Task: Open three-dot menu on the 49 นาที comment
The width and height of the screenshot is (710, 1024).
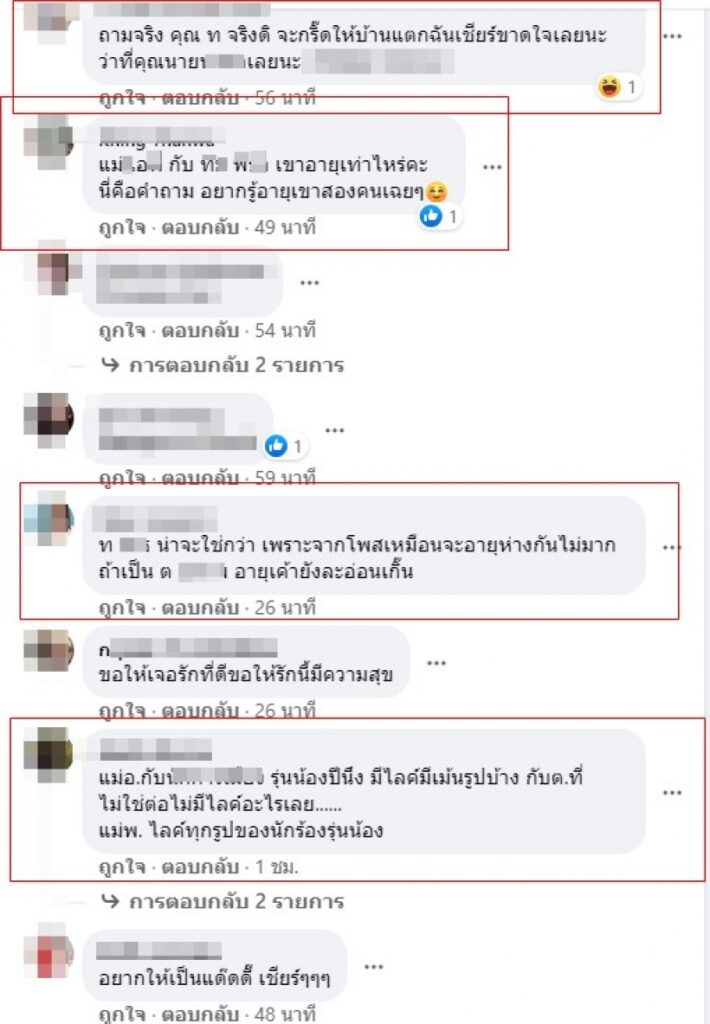Action: pyautogui.click(x=492, y=167)
